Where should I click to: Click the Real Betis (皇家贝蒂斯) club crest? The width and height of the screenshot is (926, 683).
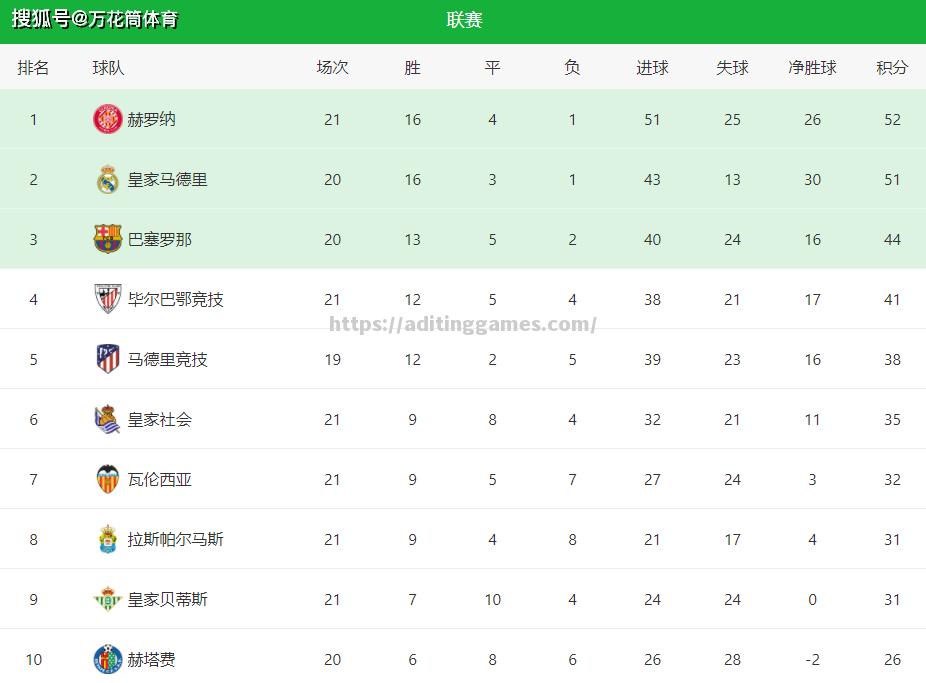[107, 600]
